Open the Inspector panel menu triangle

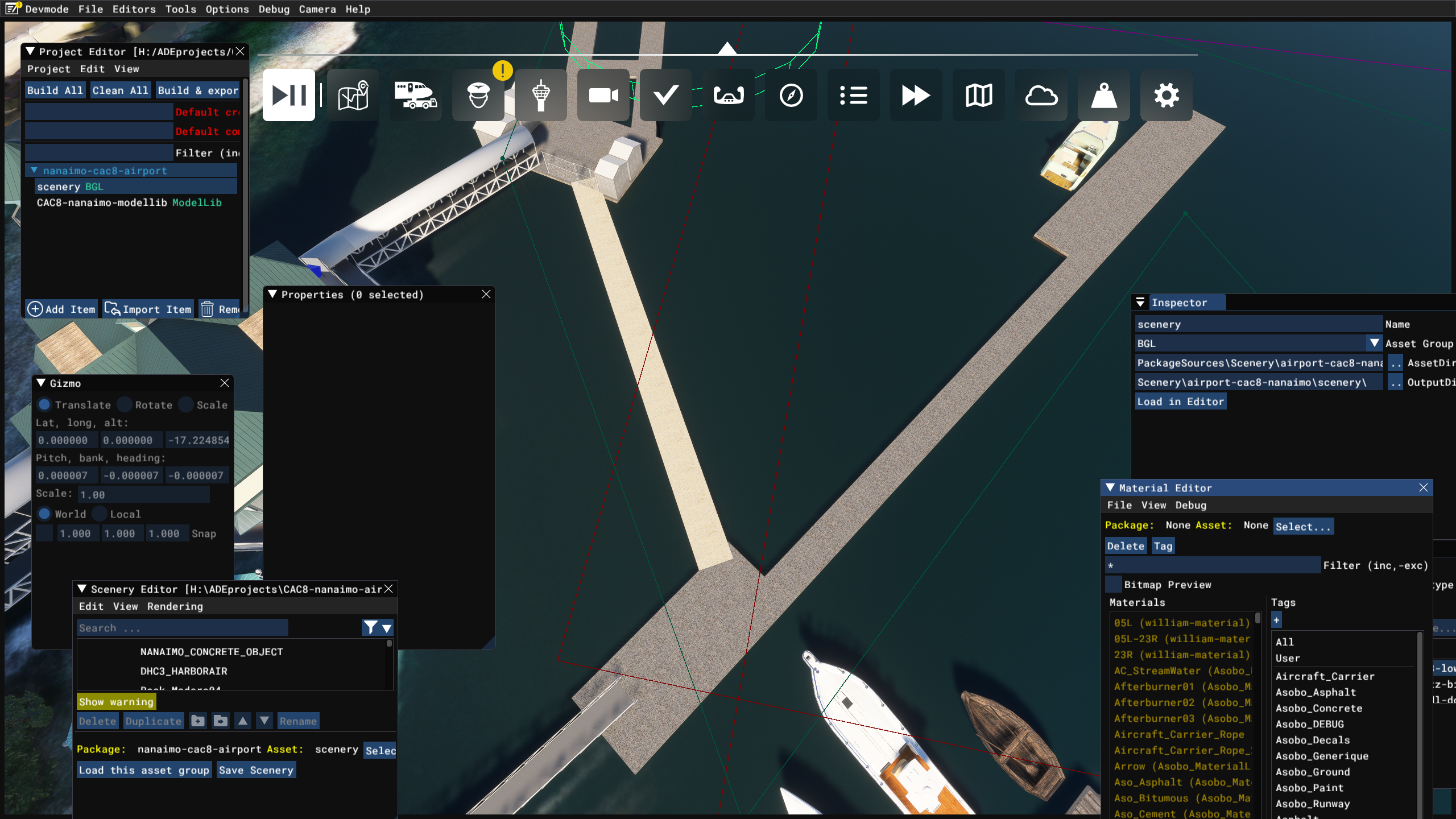1140,302
